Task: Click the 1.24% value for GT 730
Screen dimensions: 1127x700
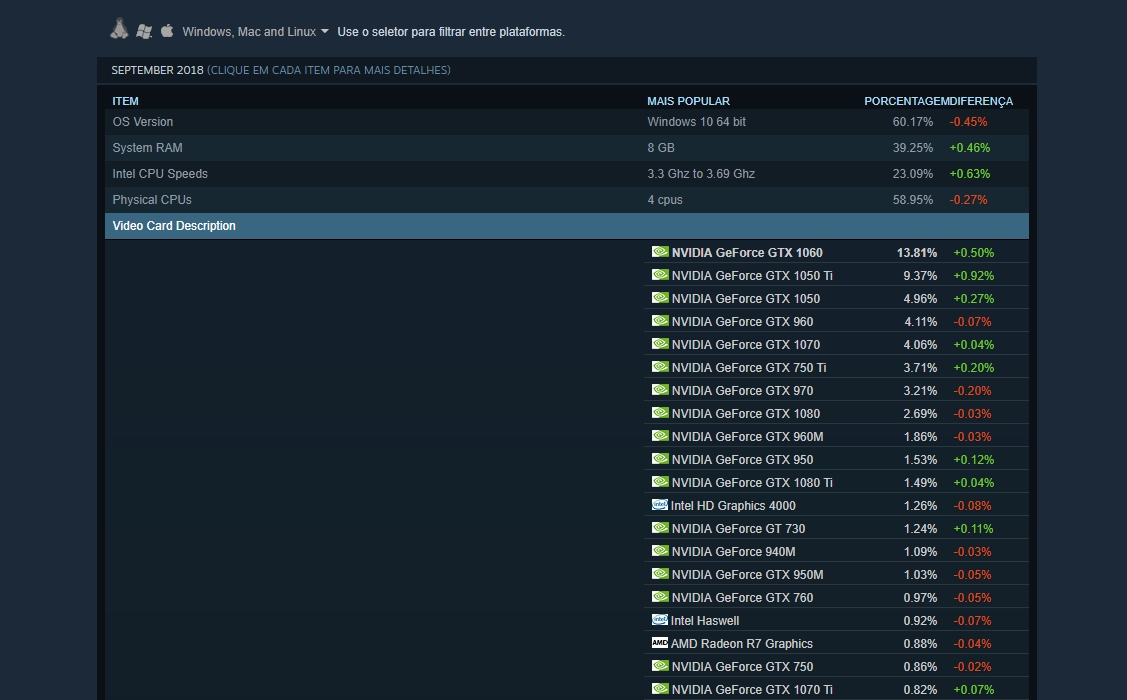Action: 920,529
